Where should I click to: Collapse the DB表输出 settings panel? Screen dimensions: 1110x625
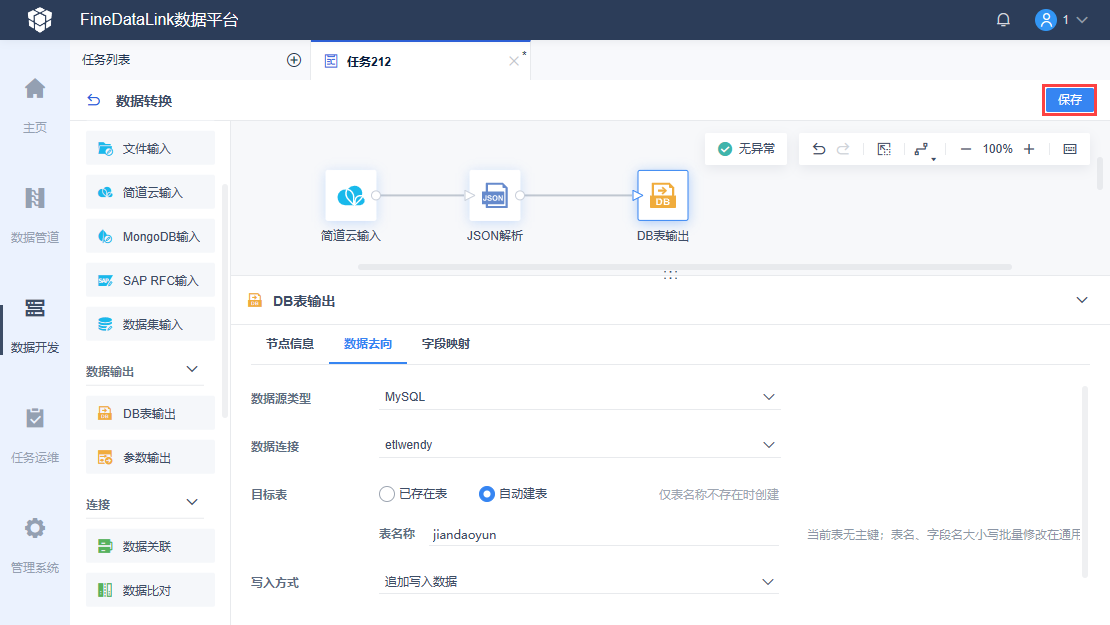click(1082, 300)
